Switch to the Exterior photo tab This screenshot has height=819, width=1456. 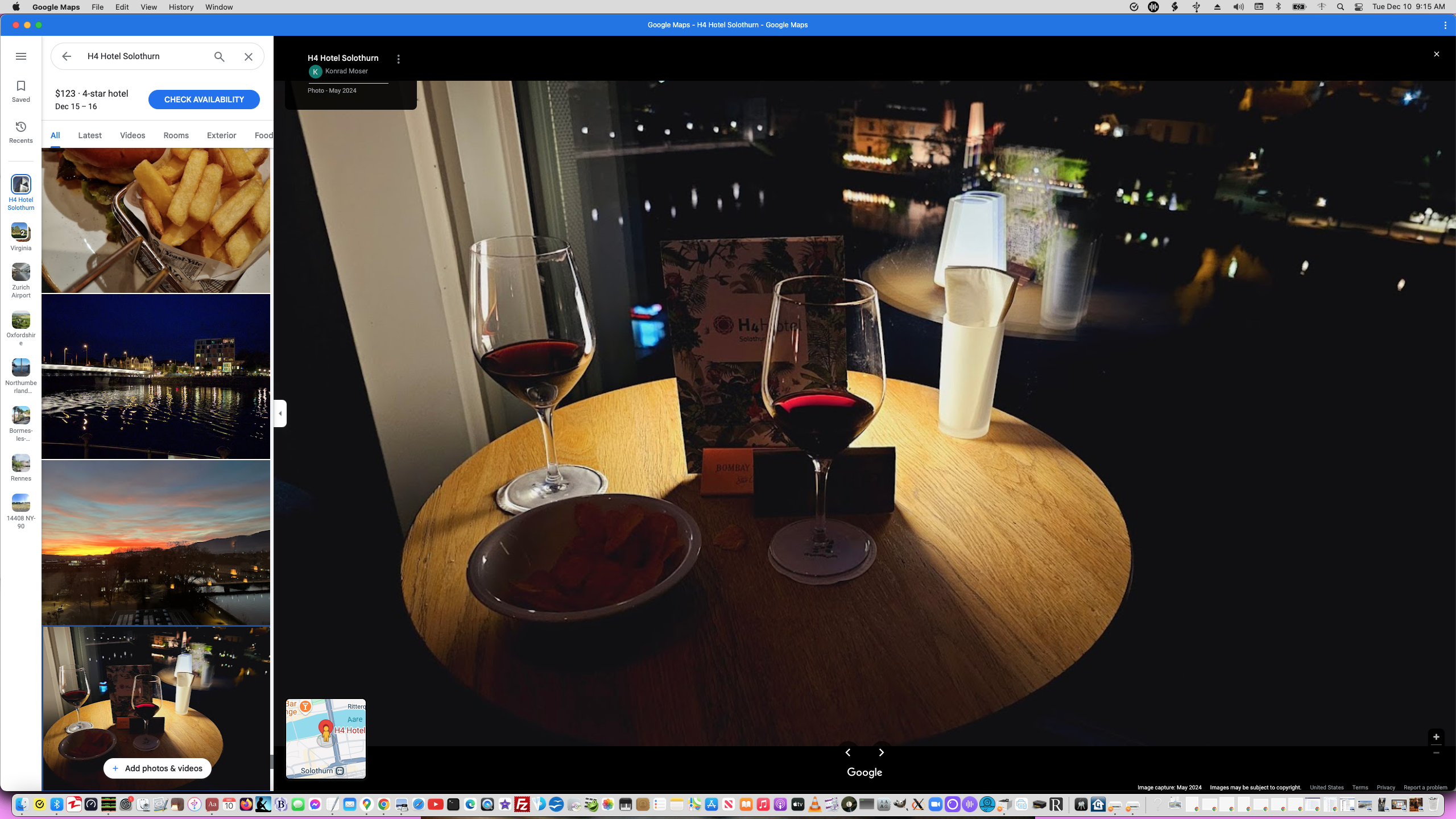(221, 135)
